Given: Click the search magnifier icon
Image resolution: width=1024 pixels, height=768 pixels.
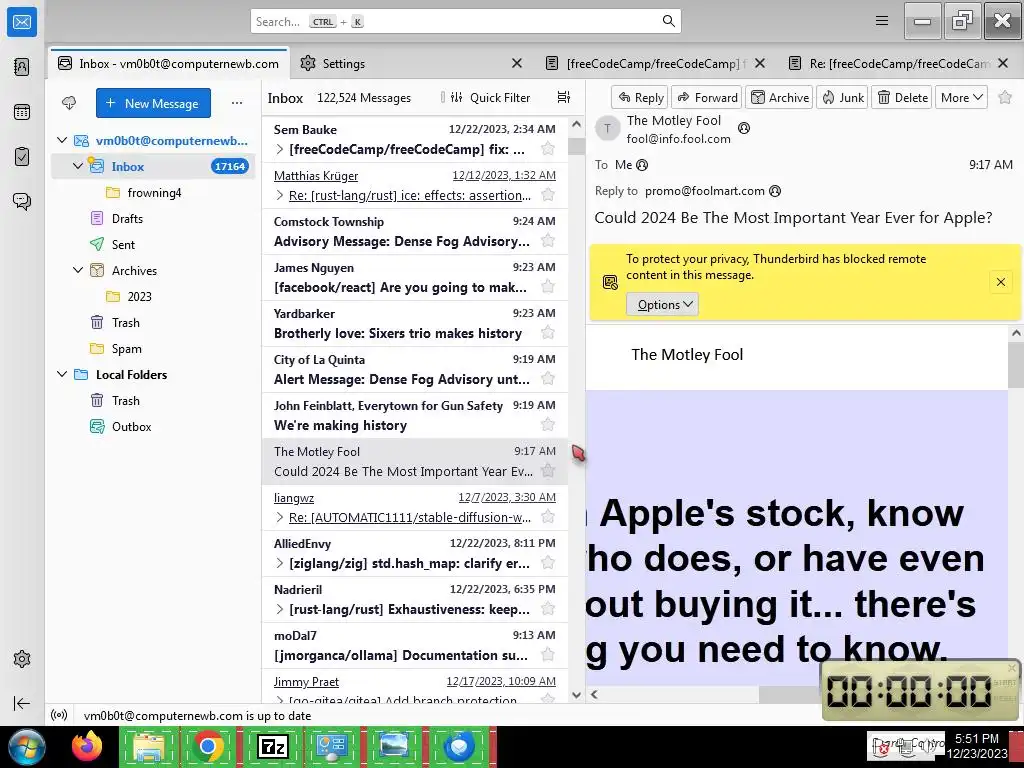Looking at the screenshot, I should [x=668, y=21].
